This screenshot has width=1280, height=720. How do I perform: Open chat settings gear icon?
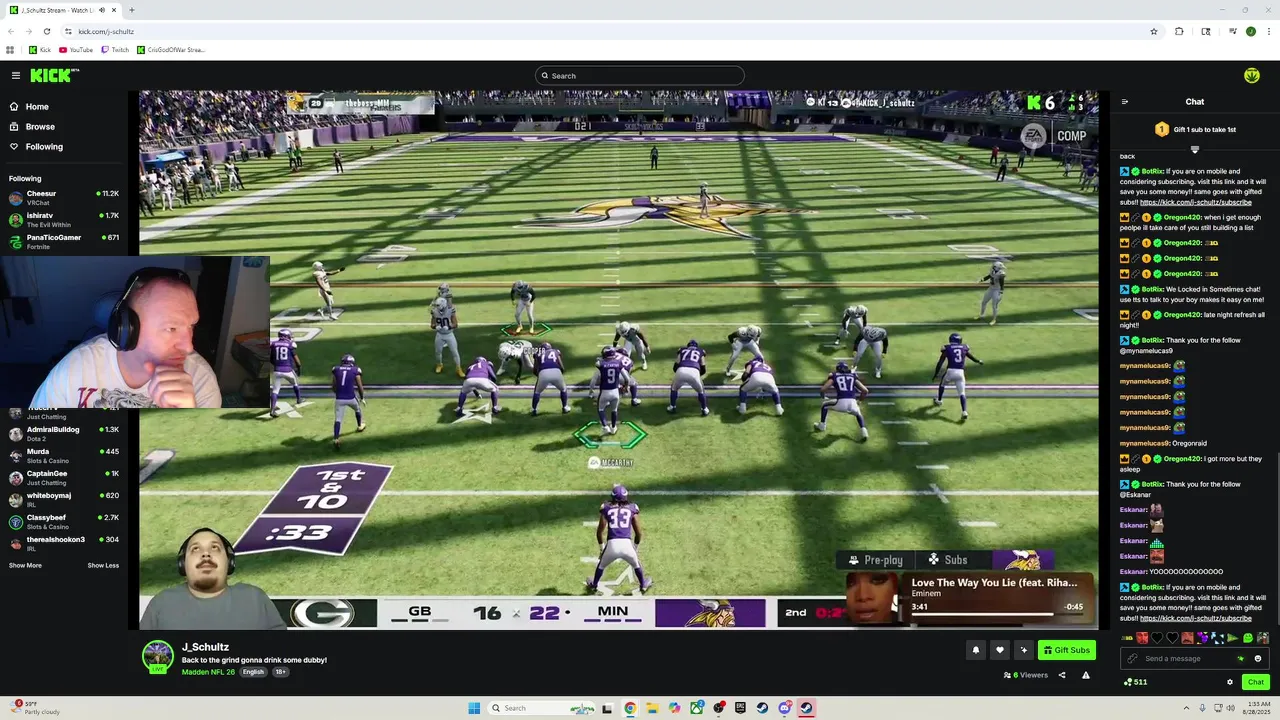tap(1230, 682)
